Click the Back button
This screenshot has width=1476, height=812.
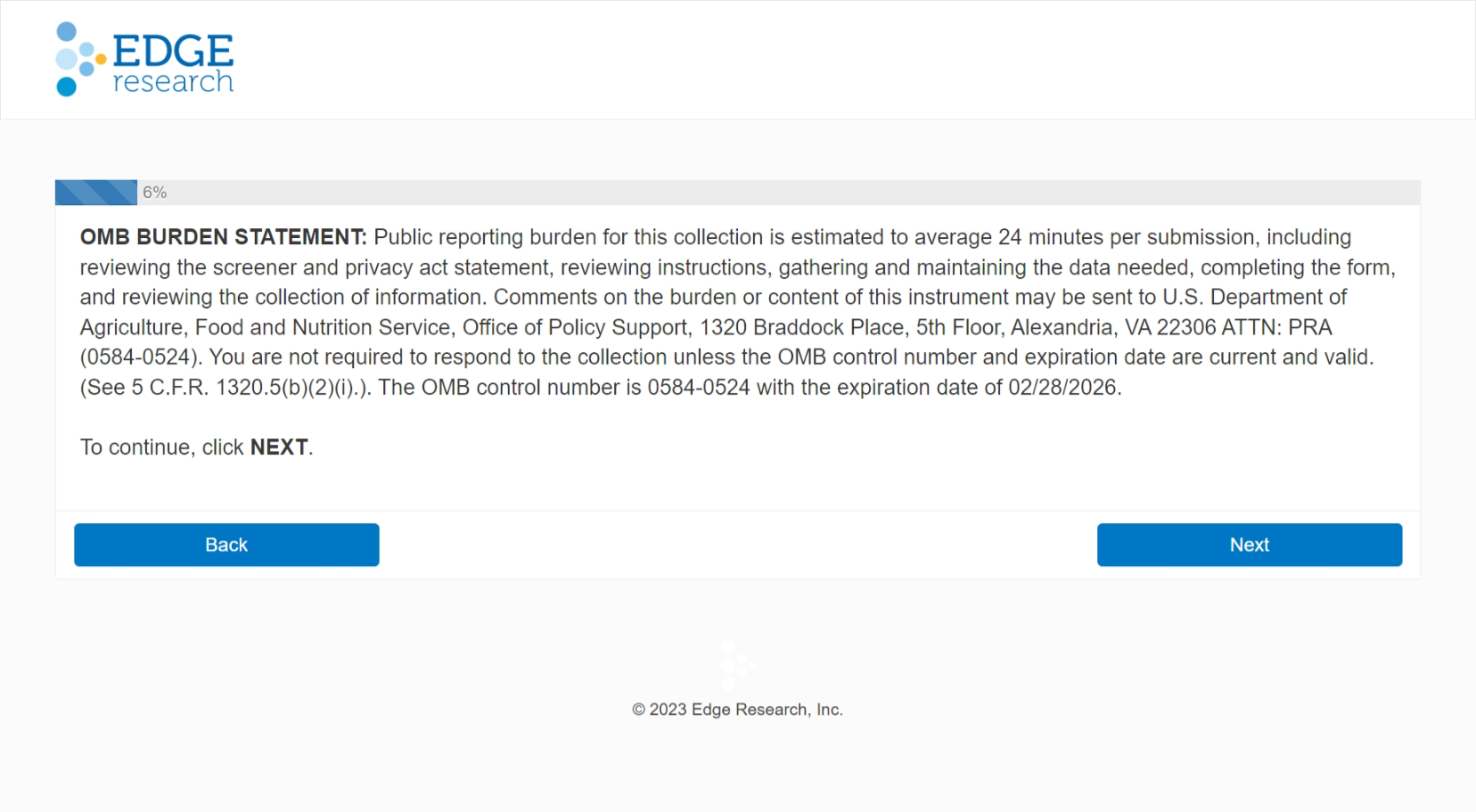pos(226,545)
